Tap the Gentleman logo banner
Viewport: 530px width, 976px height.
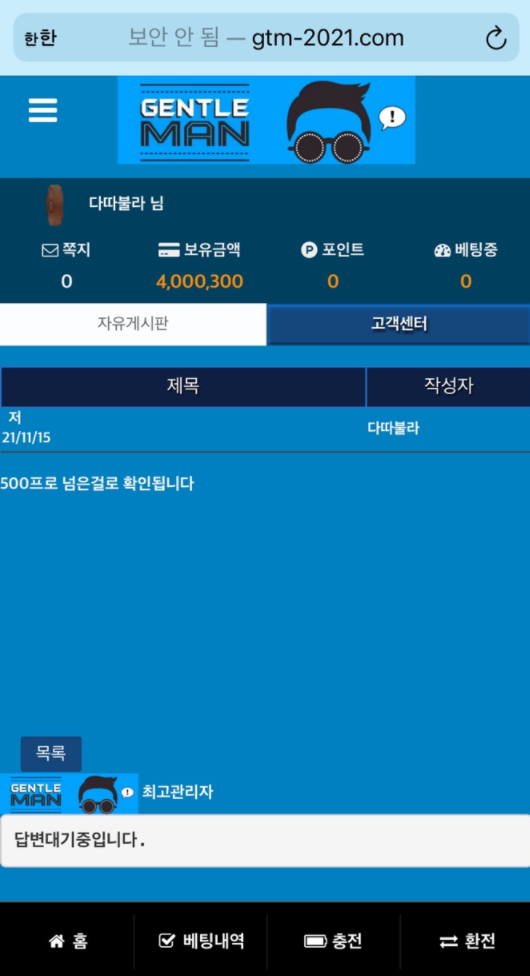pyautogui.click(x=266, y=120)
